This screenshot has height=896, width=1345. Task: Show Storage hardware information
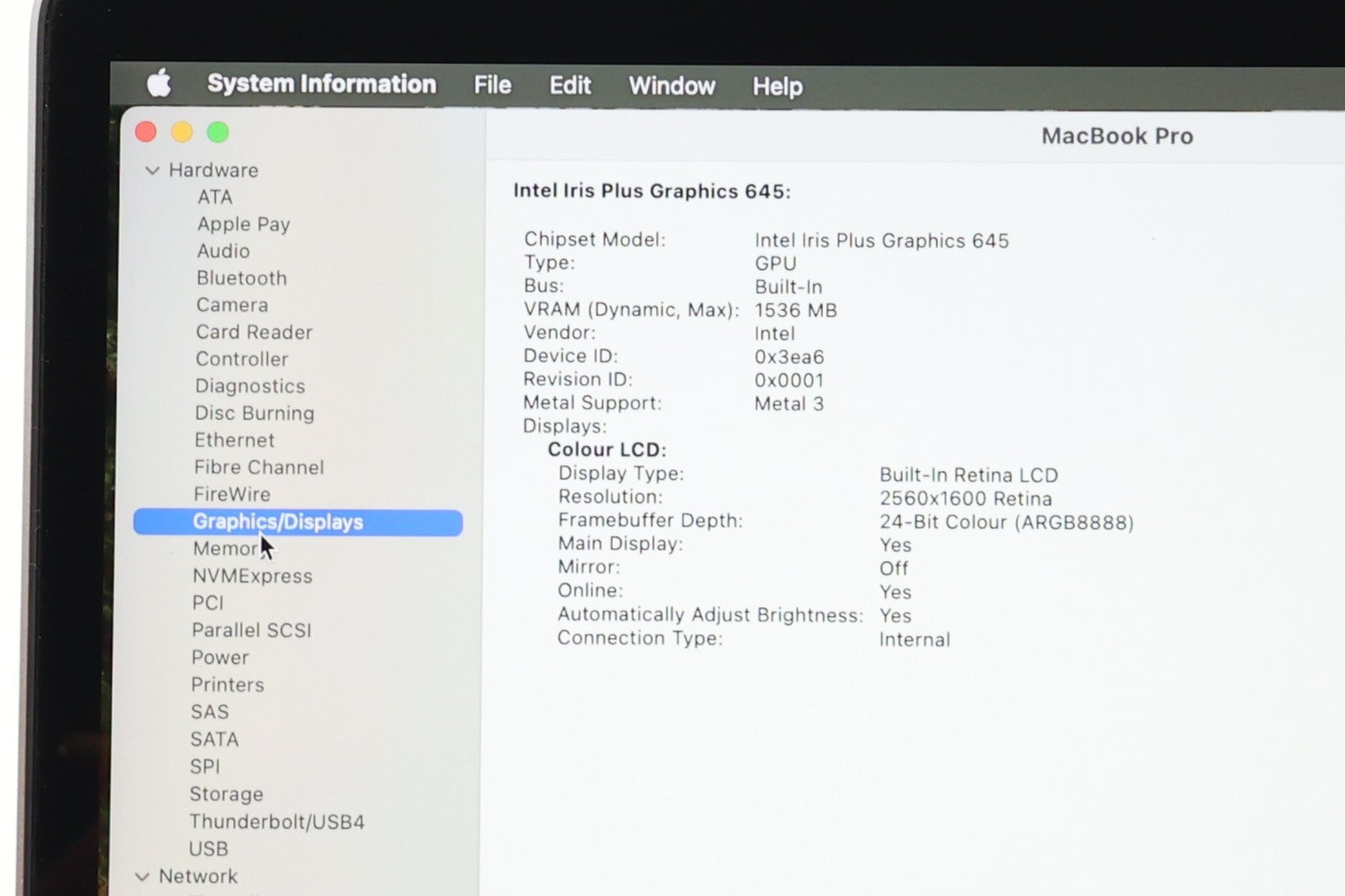point(226,793)
